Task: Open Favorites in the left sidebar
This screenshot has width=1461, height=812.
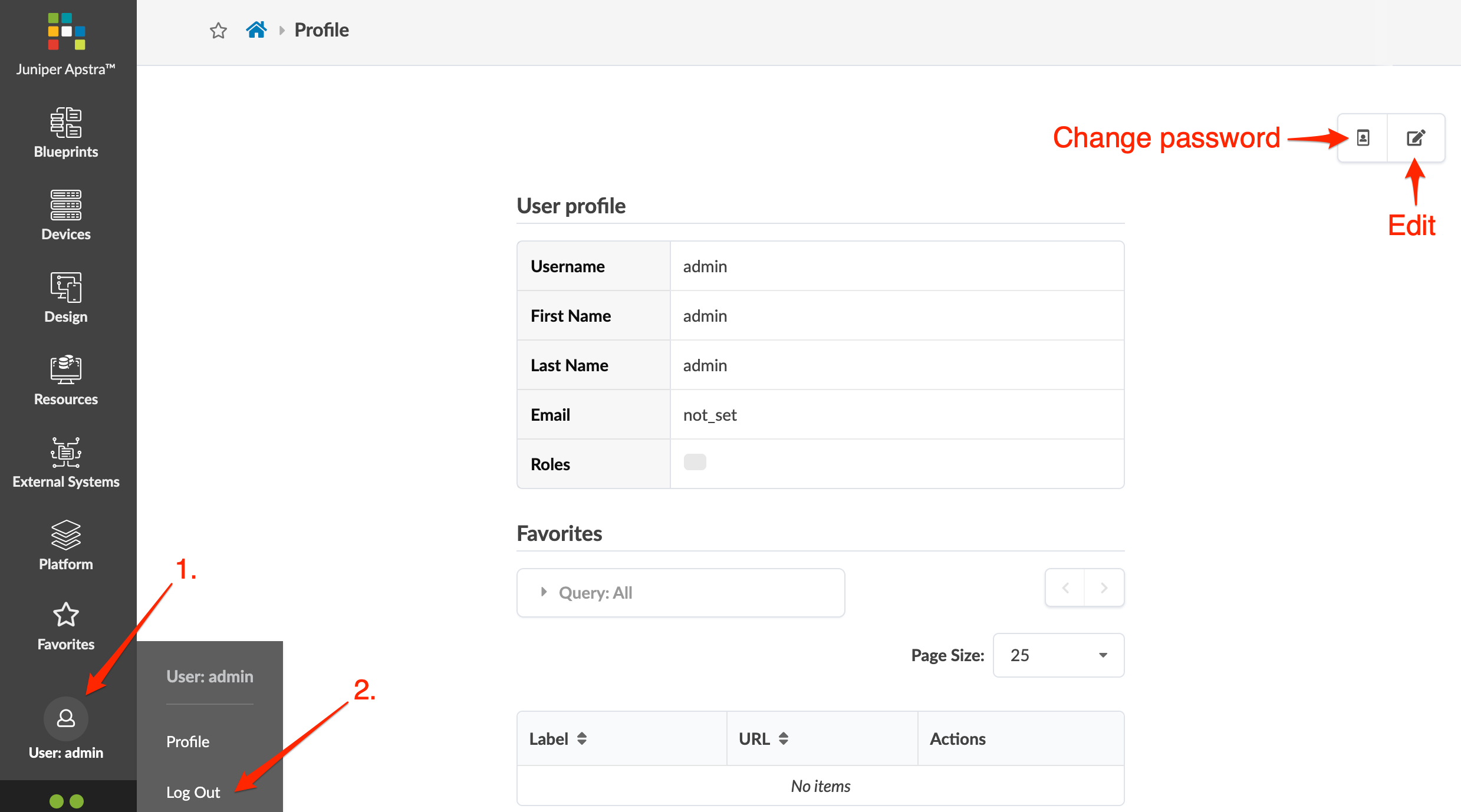Action: point(65,626)
